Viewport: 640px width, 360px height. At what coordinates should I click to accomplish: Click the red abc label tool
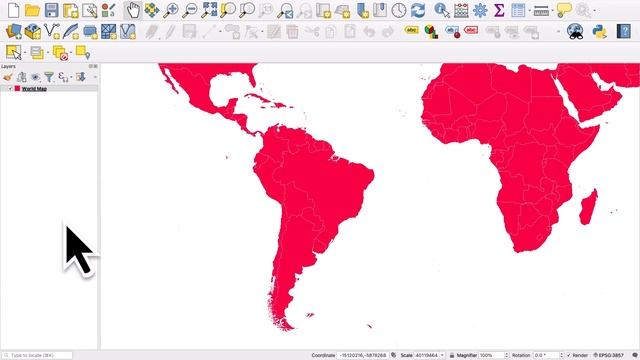point(471,30)
